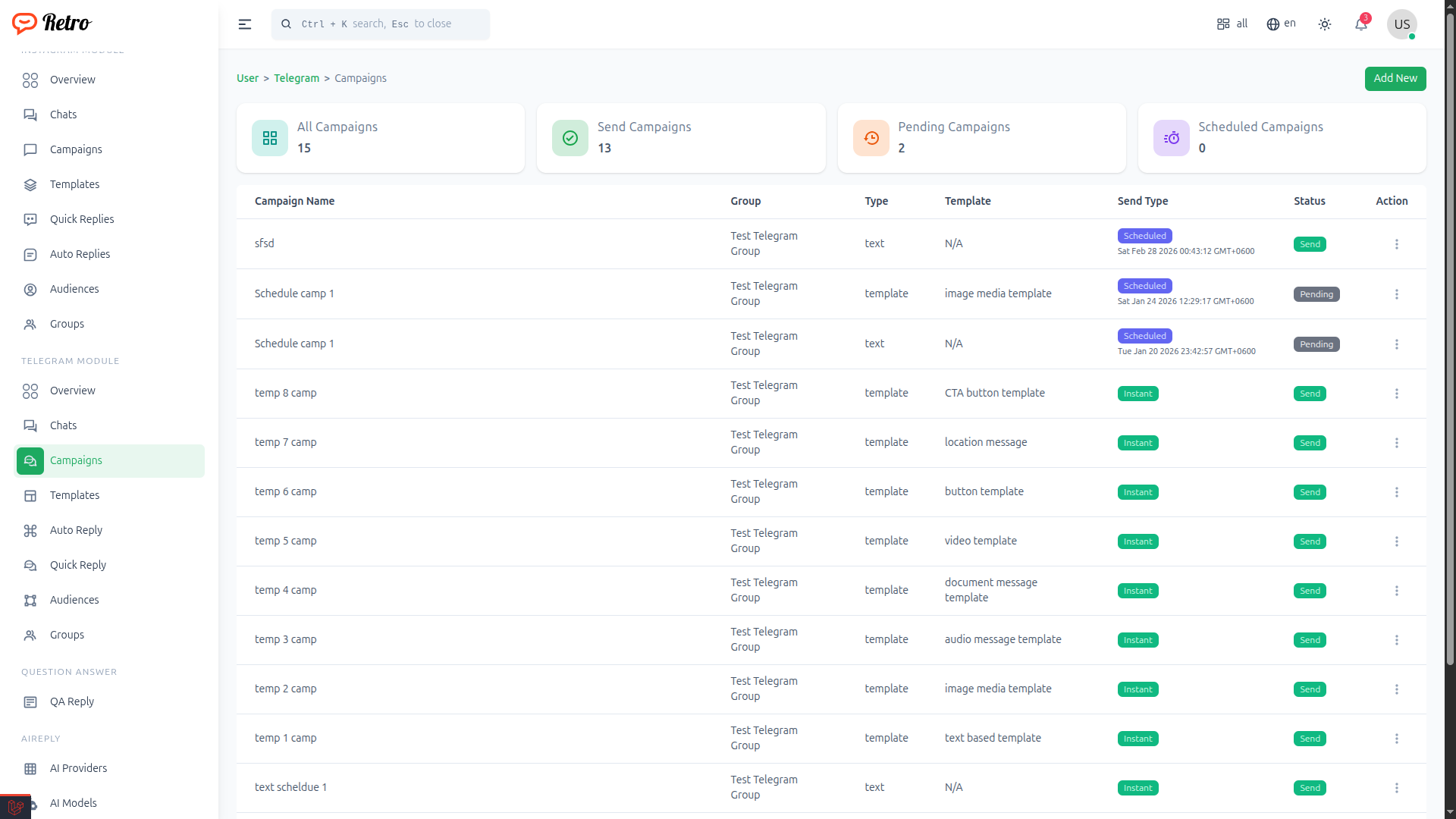
Task: Open the language selector globe icon
Action: pos(1273,24)
